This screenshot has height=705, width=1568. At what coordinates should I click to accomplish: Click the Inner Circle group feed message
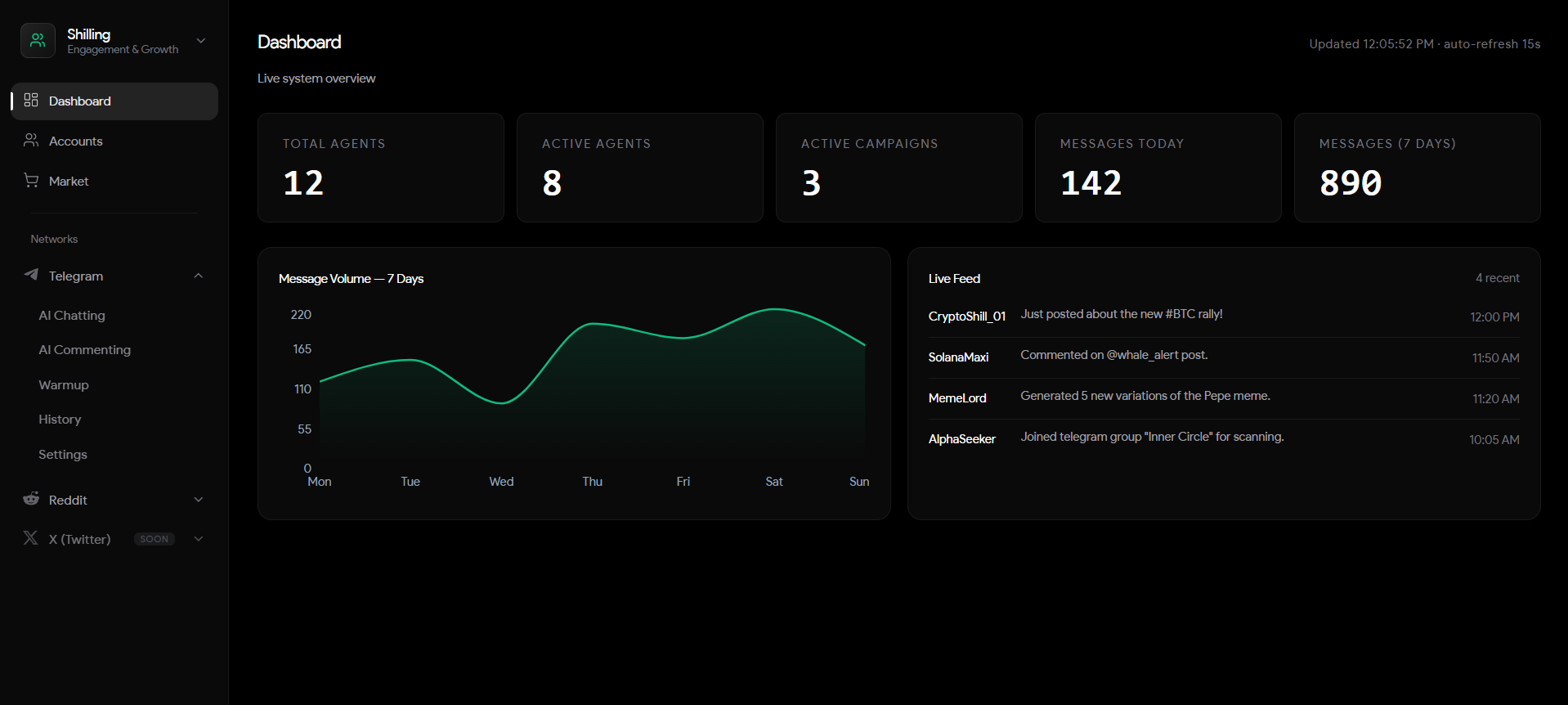1153,437
